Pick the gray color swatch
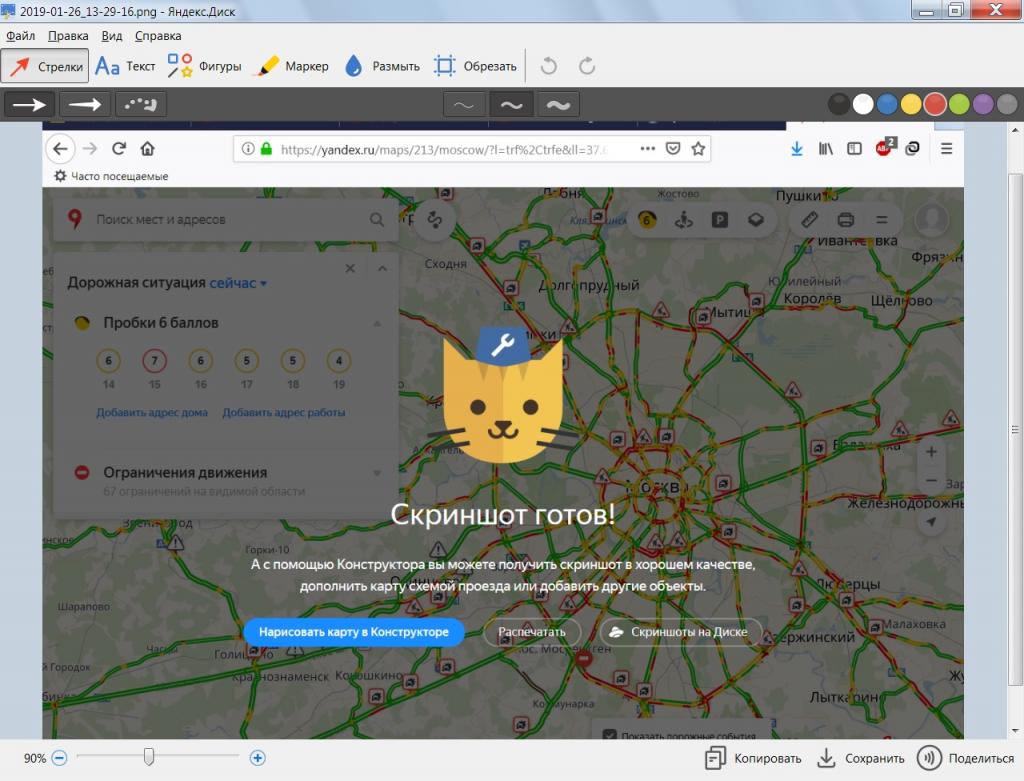The width and height of the screenshot is (1024, 781). (1007, 104)
